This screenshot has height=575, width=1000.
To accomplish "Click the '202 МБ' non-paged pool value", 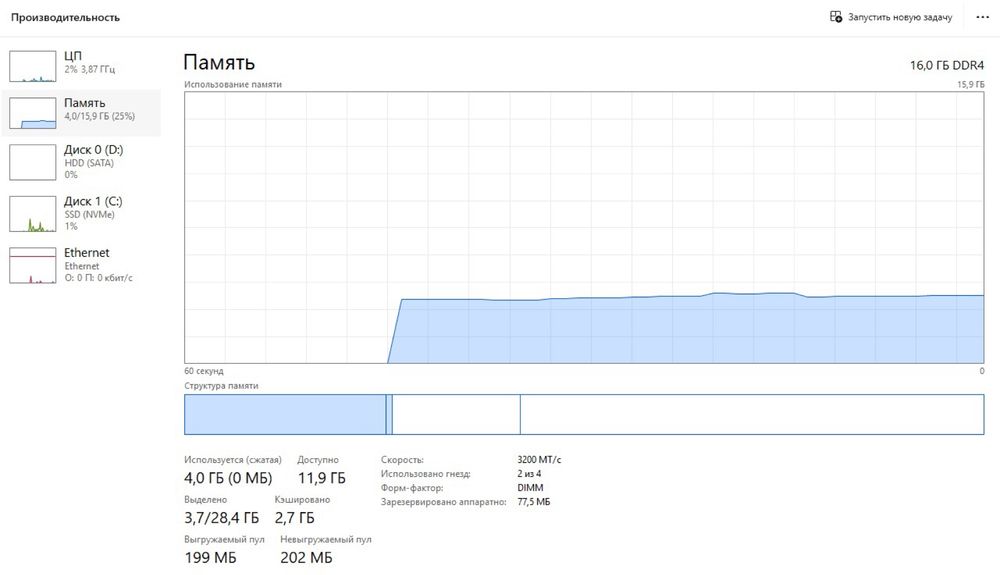I will [306, 558].
